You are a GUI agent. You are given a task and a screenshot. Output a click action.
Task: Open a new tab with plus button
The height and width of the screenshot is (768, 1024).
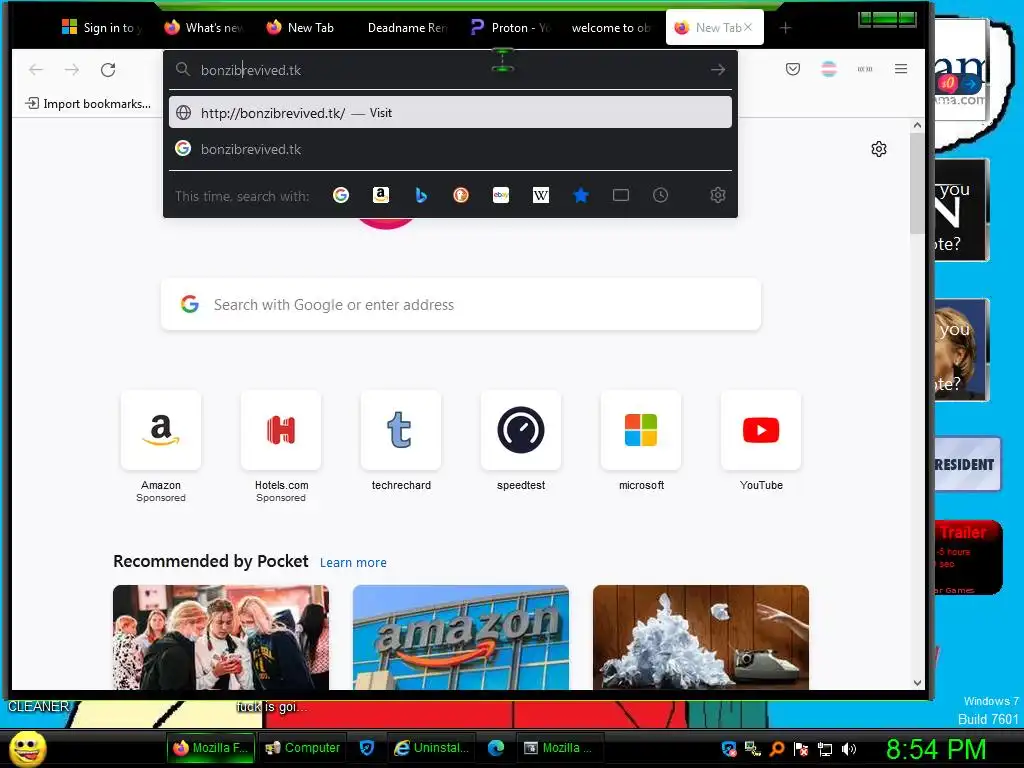pyautogui.click(x=786, y=28)
